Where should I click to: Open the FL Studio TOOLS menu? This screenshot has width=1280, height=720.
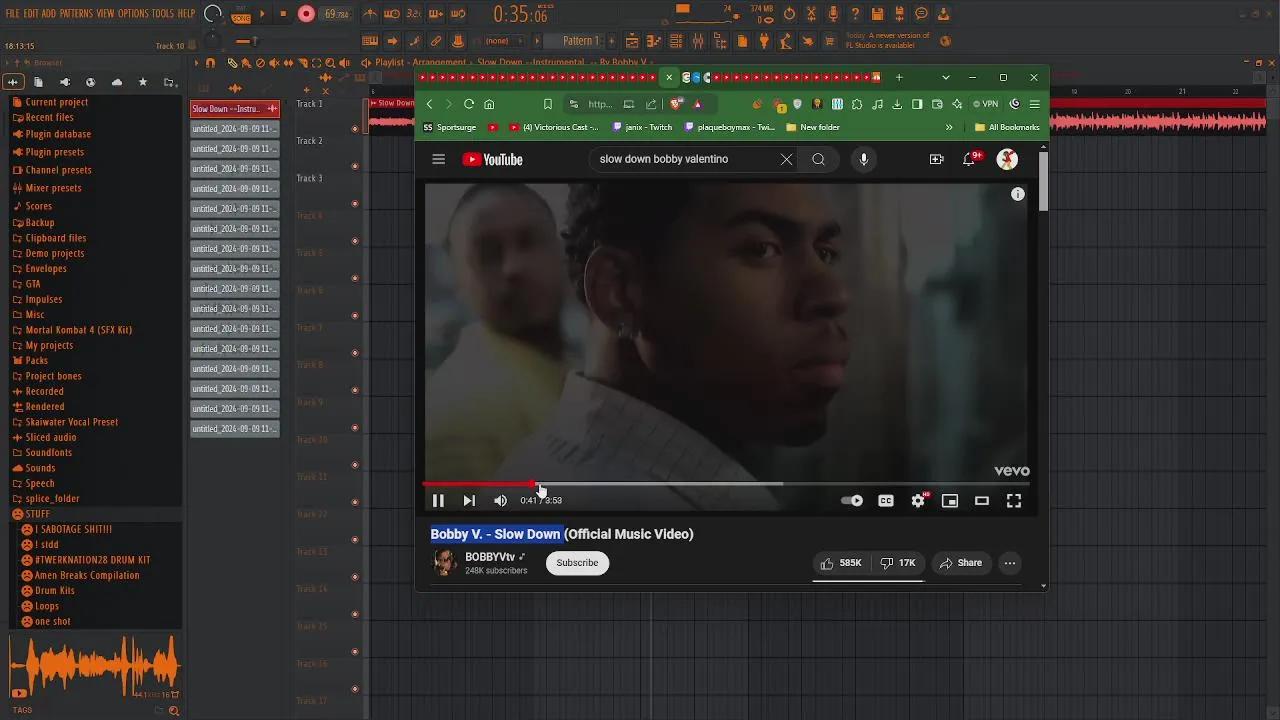click(x=163, y=14)
